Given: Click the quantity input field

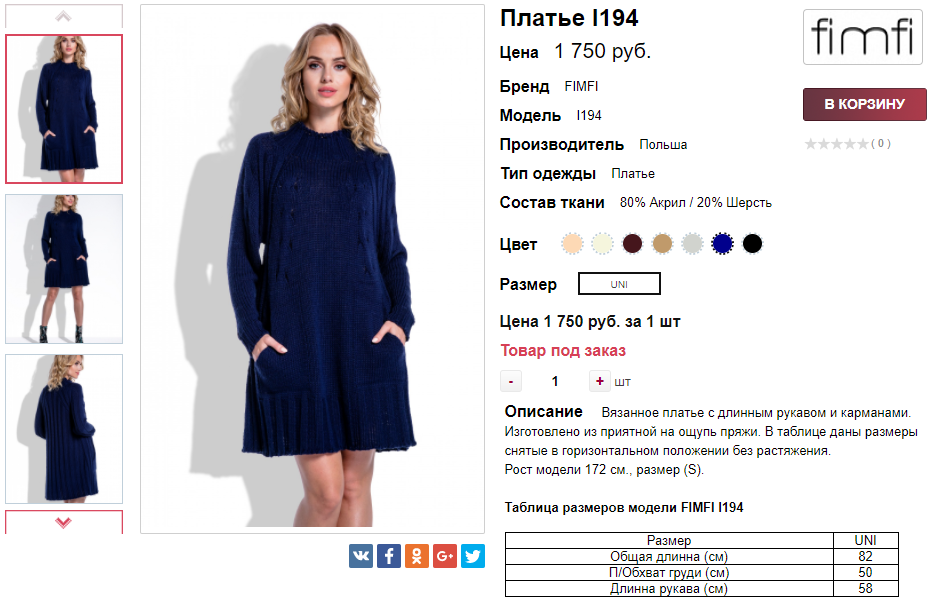Looking at the screenshot, I should tap(555, 381).
